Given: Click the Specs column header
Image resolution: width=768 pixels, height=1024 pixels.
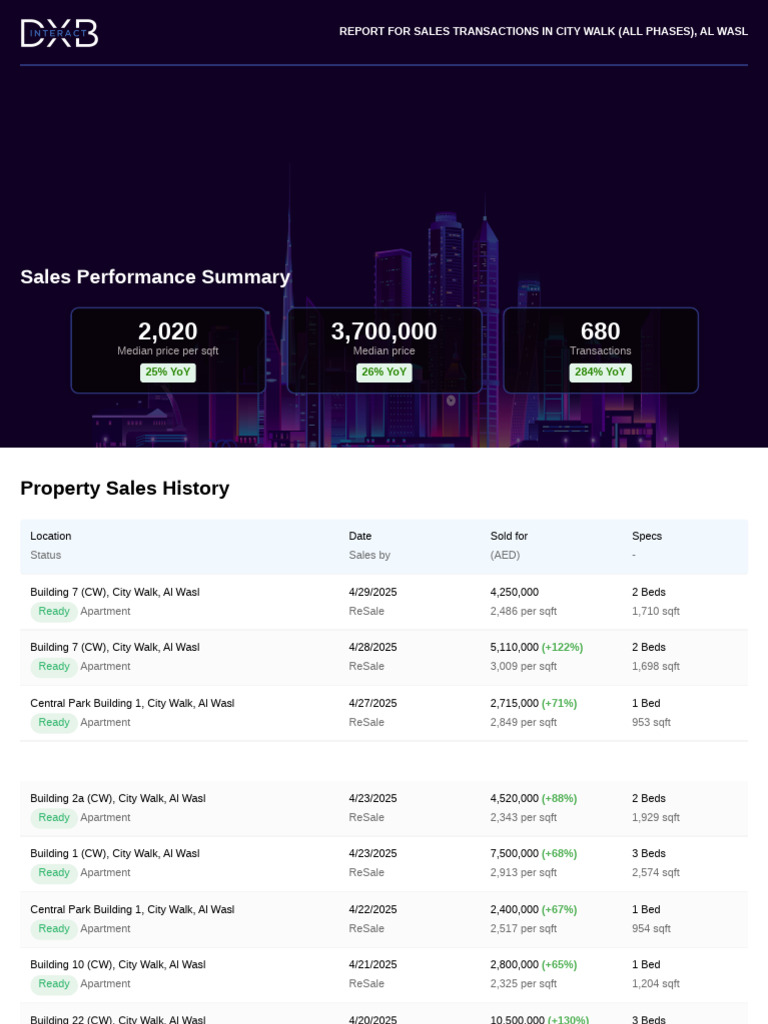Looking at the screenshot, I should tap(647, 536).
